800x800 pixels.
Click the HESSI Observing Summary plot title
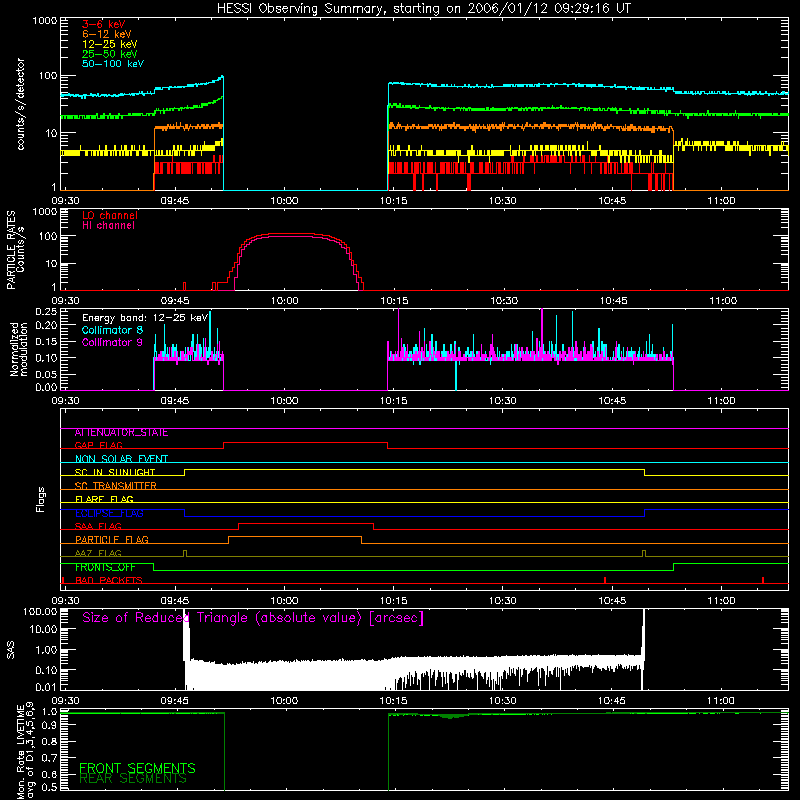[x=424, y=9]
